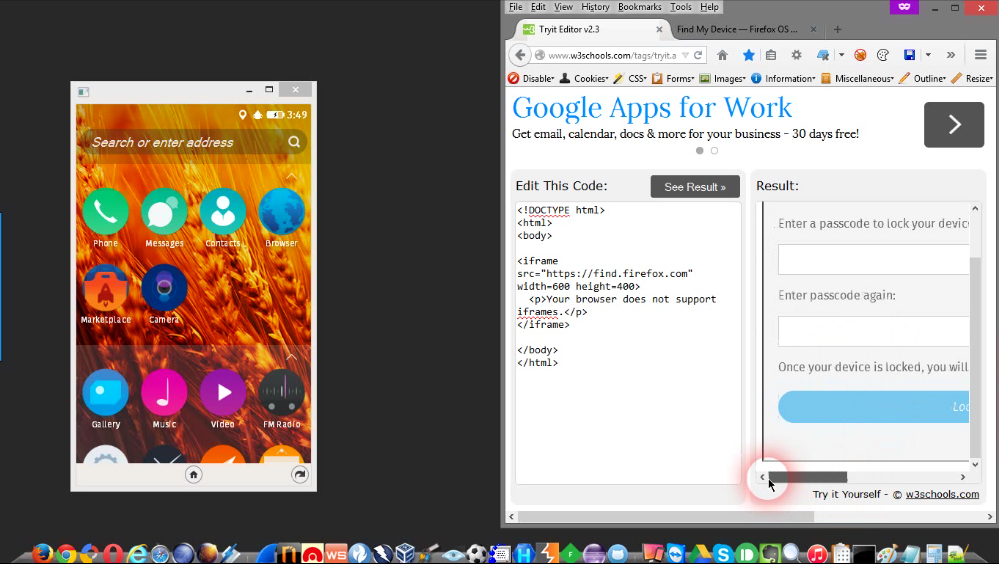Open the Edit menu
The height and width of the screenshot is (564, 999).
pos(538,7)
